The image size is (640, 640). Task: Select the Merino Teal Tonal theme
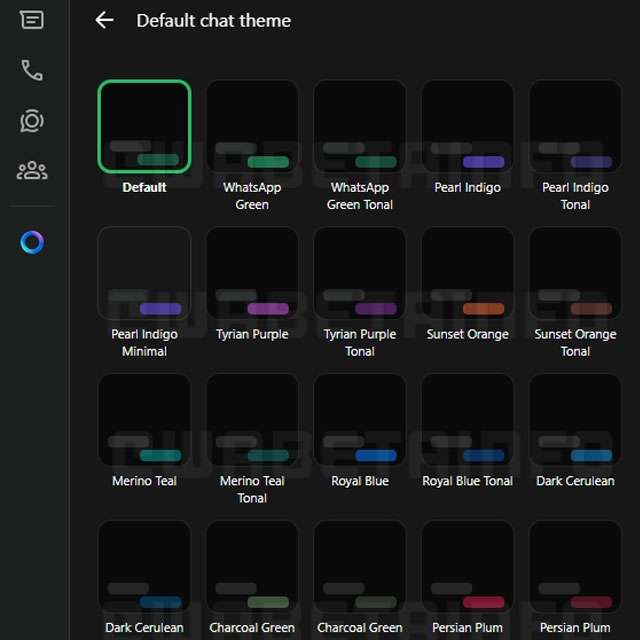tap(252, 420)
